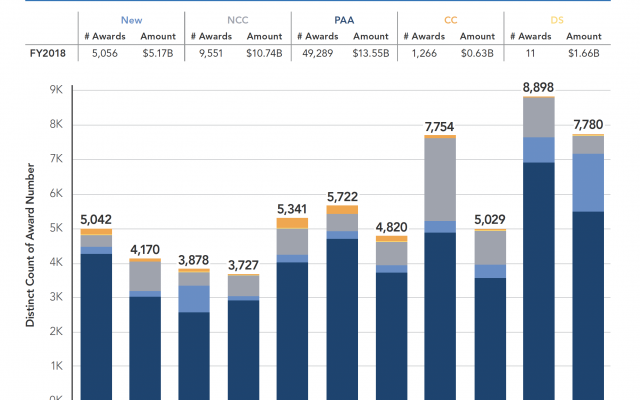The height and width of the screenshot is (400, 640).
Task: Select the NCC column group header
Action: (236, 19)
